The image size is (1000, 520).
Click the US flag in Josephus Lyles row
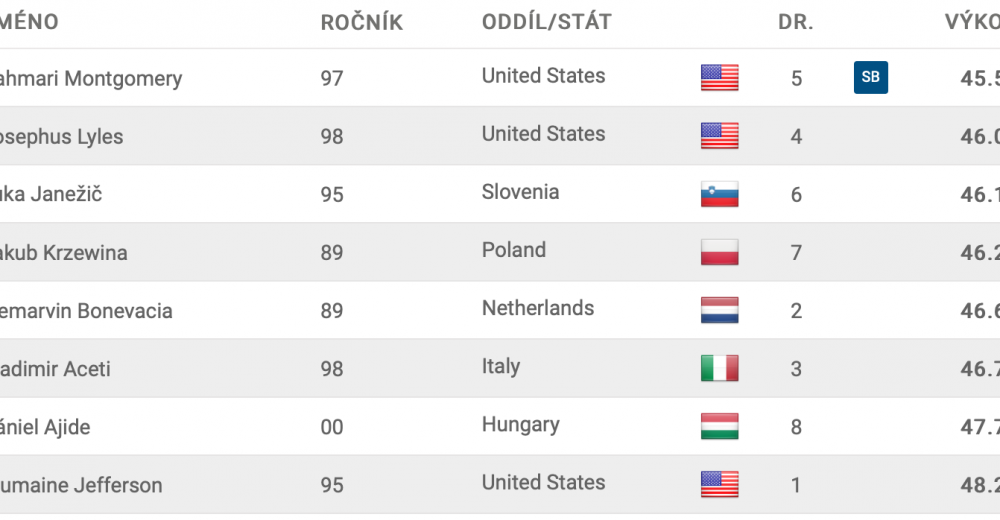coord(719,136)
